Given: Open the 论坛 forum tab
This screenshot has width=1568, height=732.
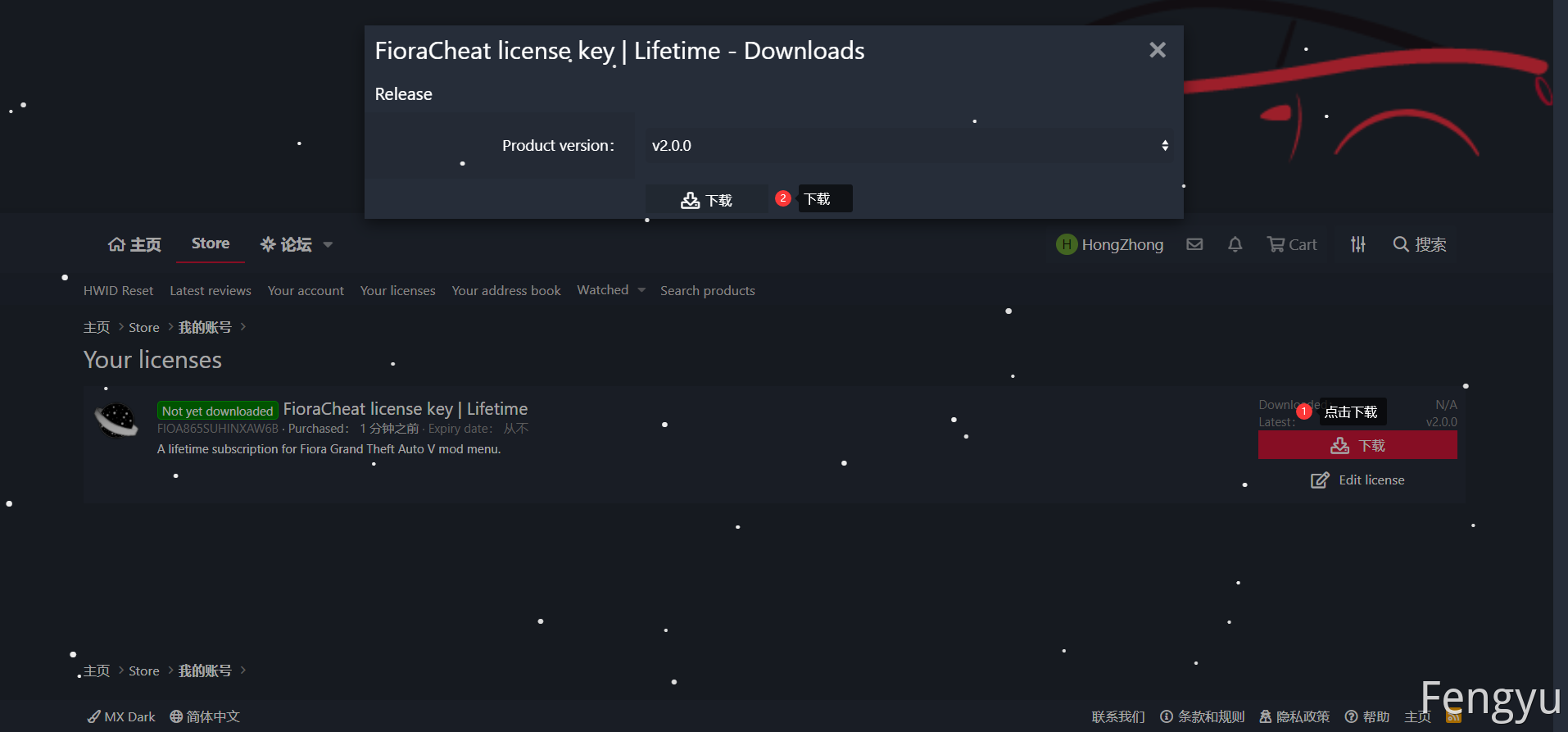Looking at the screenshot, I should (286, 244).
